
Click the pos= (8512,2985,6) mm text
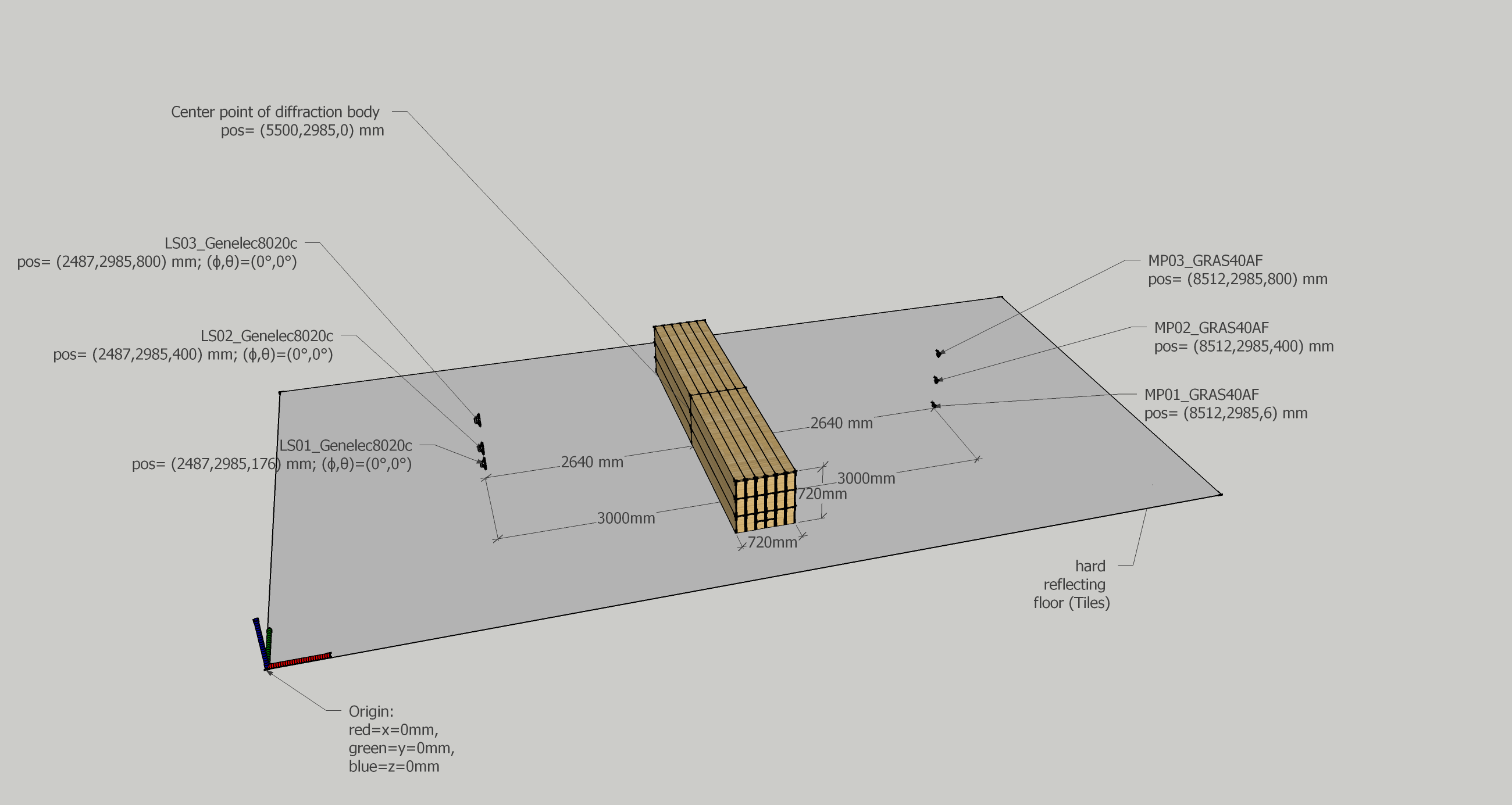1225,413
